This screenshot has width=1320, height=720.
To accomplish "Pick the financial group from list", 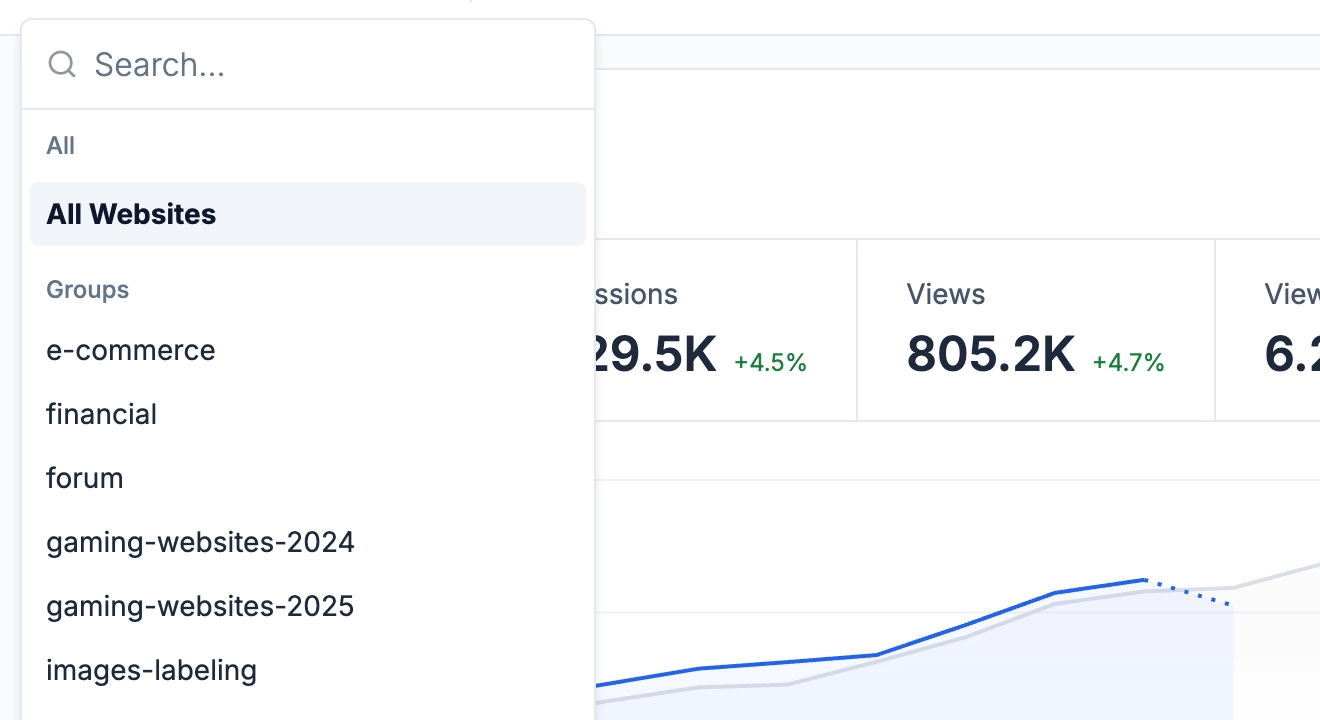I will [102, 415].
